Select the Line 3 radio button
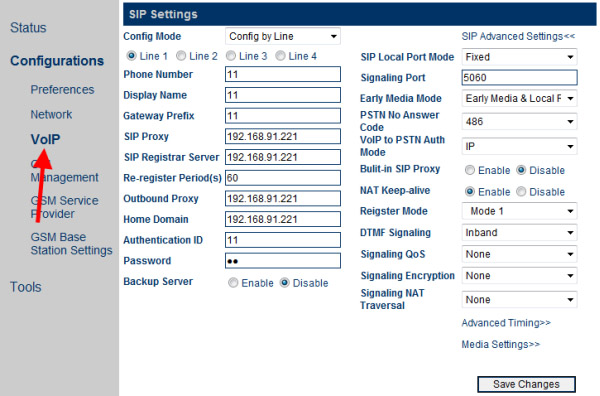600x396 pixels. (x=231, y=56)
